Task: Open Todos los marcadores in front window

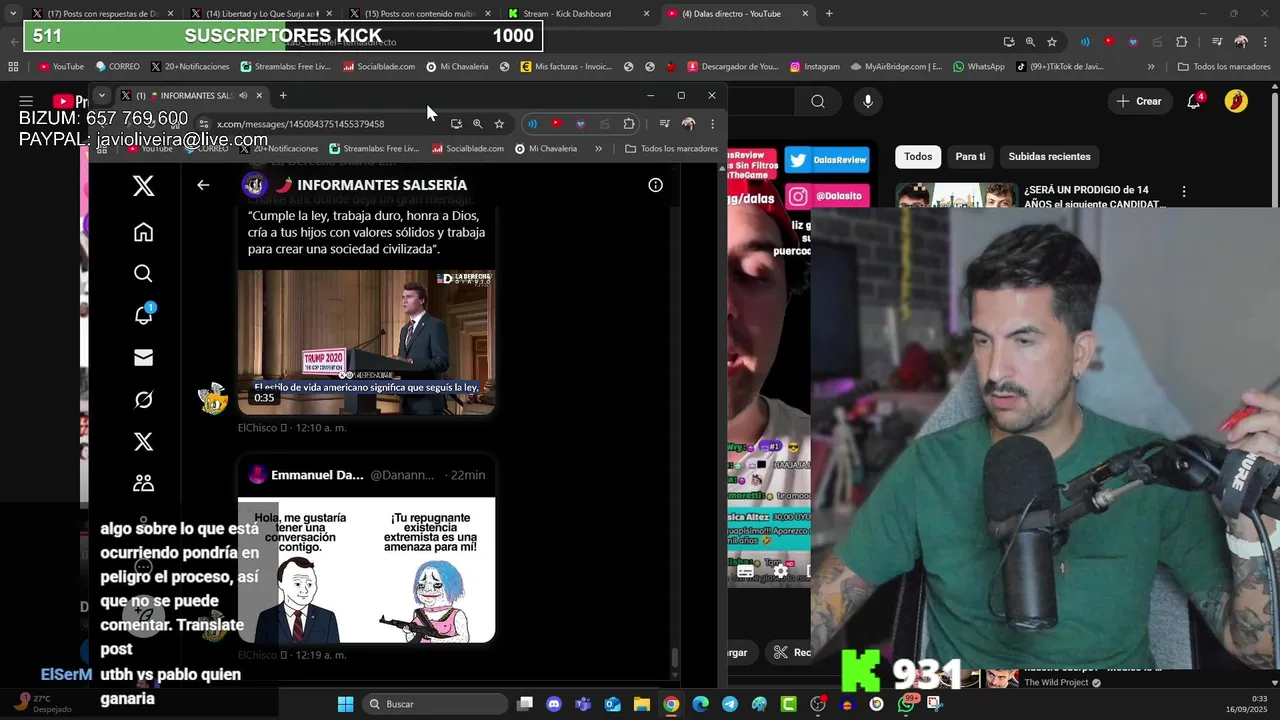Action: pyautogui.click(x=671, y=149)
